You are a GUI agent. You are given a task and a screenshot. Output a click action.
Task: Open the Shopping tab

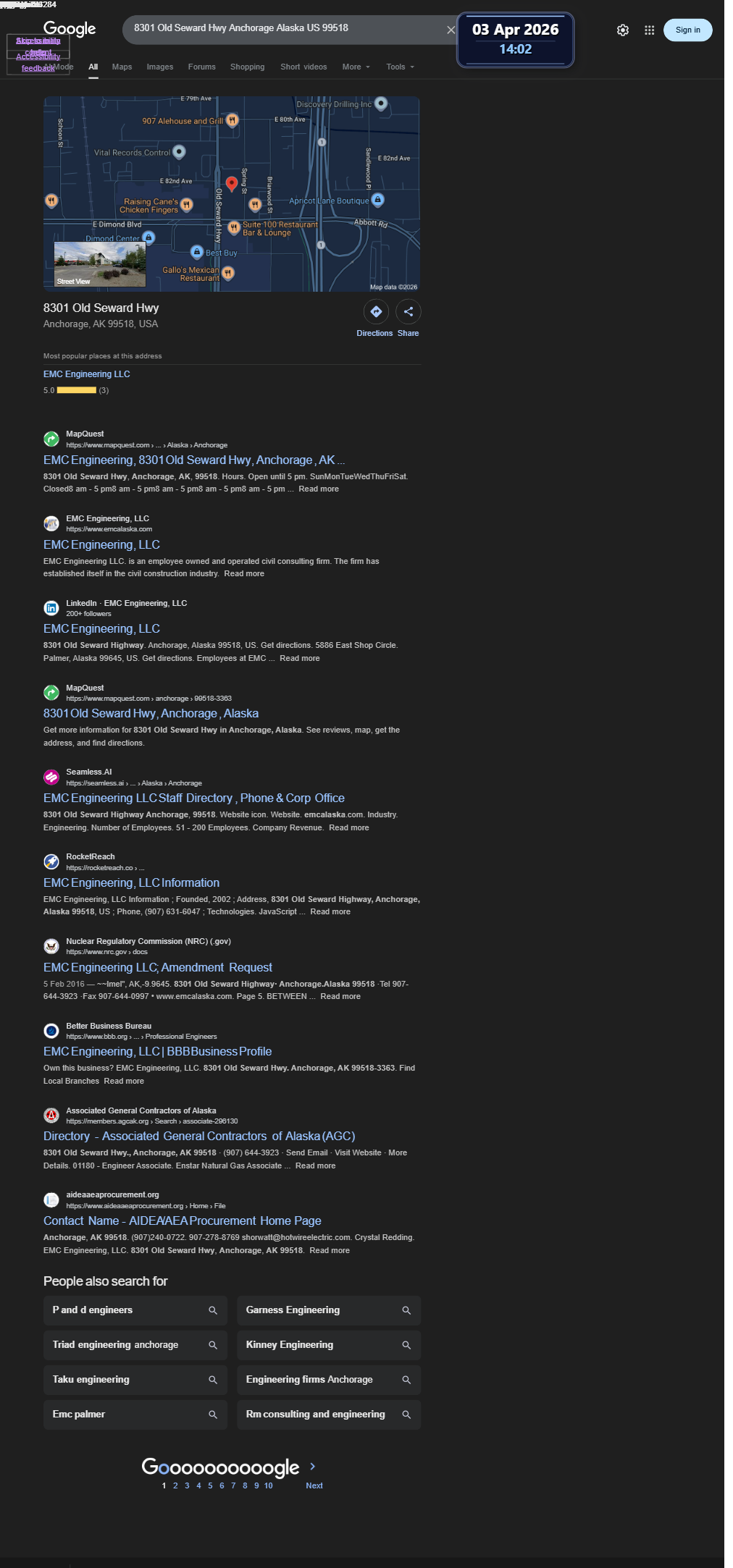pyautogui.click(x=247, y=67)
